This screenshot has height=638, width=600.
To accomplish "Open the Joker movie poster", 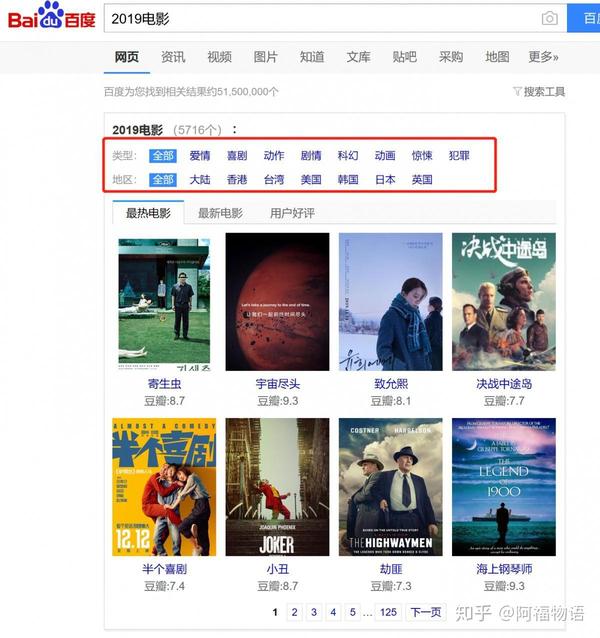I will pos(277,487).
